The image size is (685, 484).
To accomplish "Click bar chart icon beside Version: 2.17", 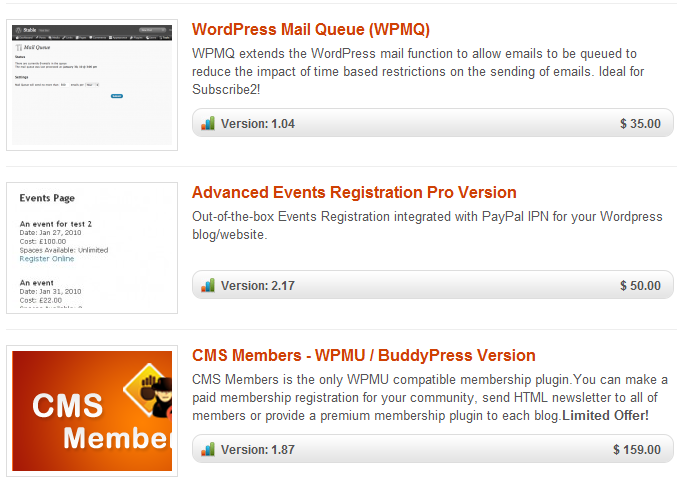I will pos(208,285).
